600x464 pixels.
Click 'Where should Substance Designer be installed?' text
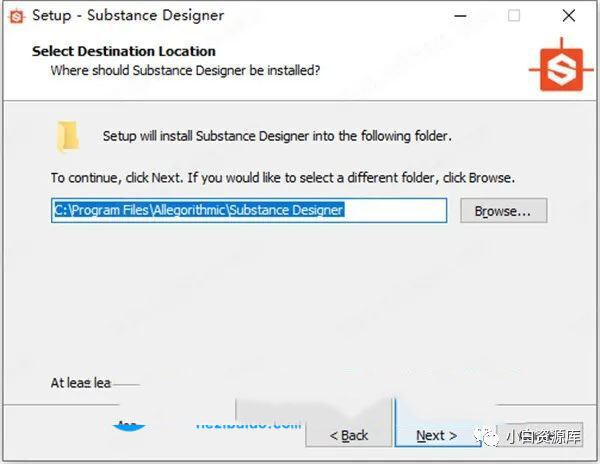click(185, 70)
